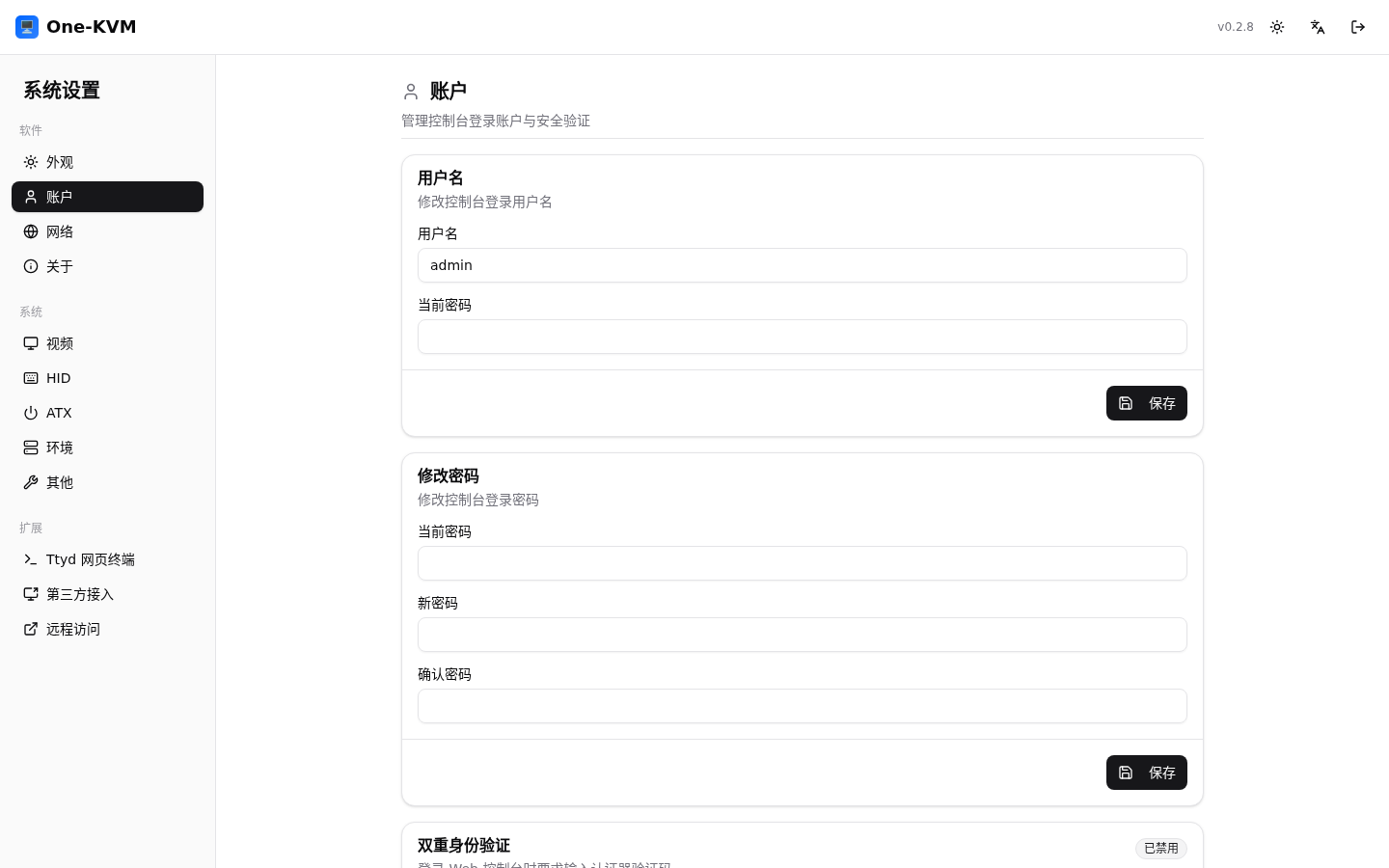Image resolution: width=1389 pixels, height=868 pixels.
Task: Toggle the light/dark theme sun icon
Action: pos(1277,27)
